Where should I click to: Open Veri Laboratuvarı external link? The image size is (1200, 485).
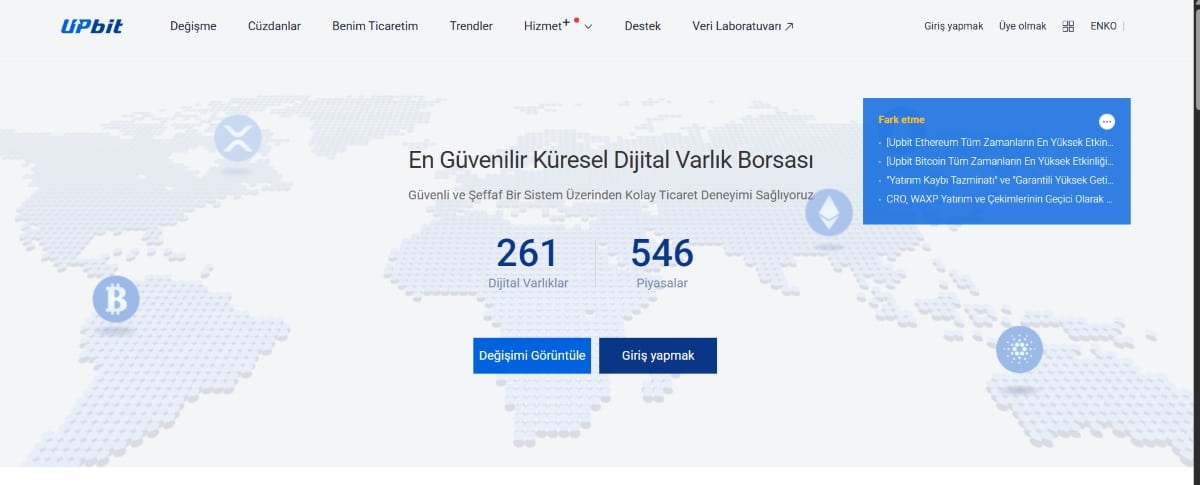coord(743,26)
